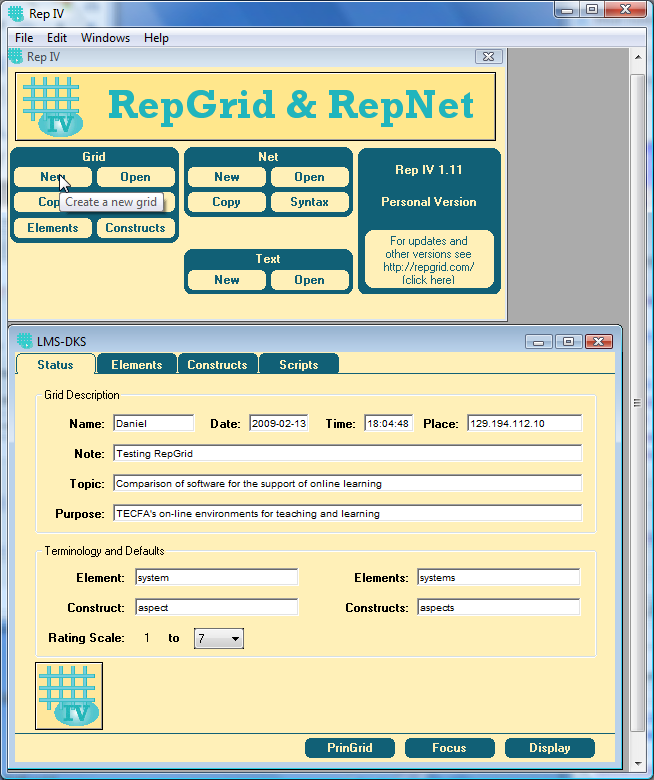Switch to the Constructs tab
Viewport: 654px width, 780px height.
pos(217,365)
